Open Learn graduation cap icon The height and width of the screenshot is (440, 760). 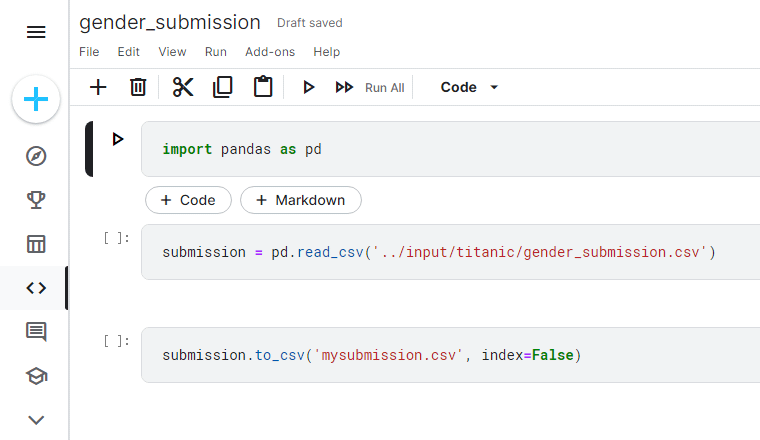[x=36, y=376]
